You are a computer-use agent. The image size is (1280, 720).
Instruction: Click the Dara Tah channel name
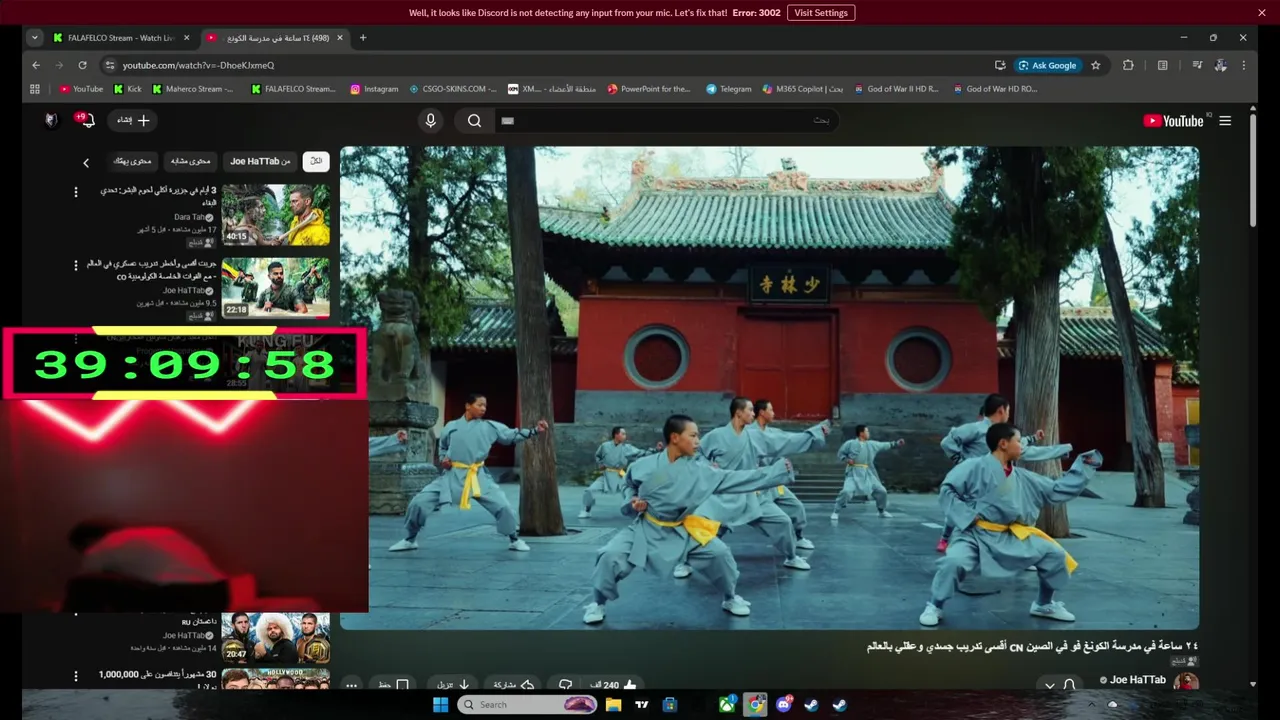189,217
